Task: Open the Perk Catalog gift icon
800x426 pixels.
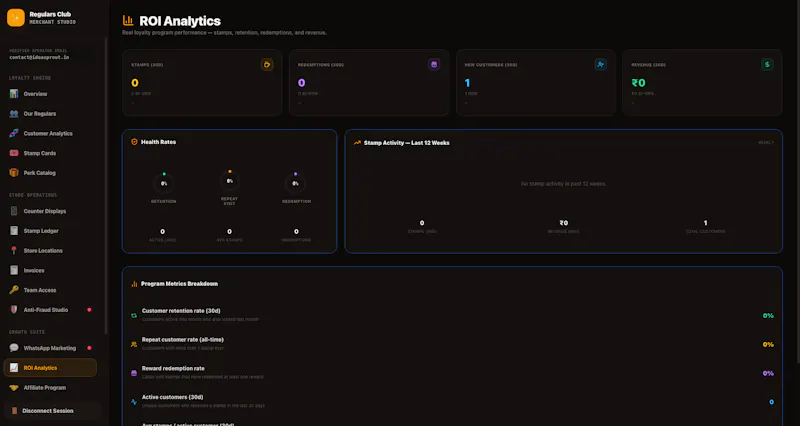Action: pyautogui.click(x=14, y=173)
